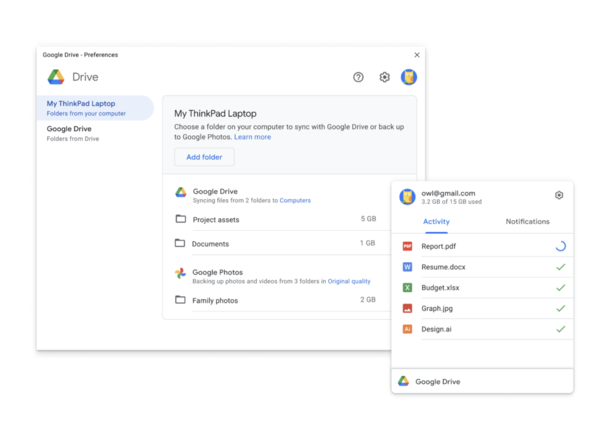Click the Google Photos pinwheel icon
This screenshot has height=421, width=600.
181,273
